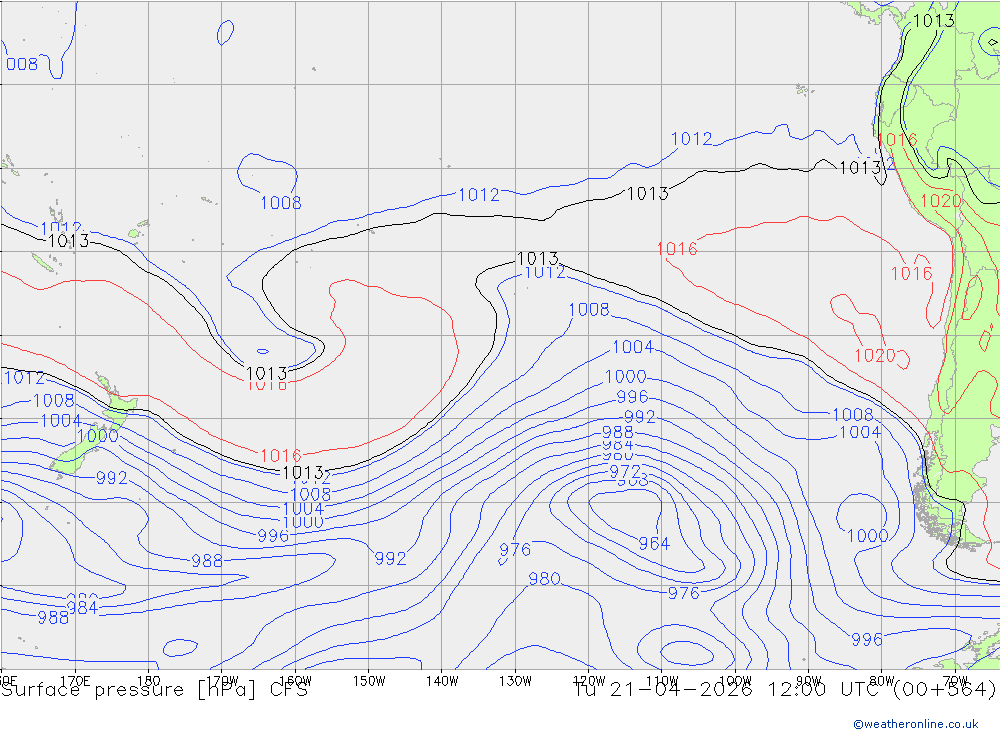Click the weatheronline.co.uk copyright link
The image size is (1000, 733).
916,724
